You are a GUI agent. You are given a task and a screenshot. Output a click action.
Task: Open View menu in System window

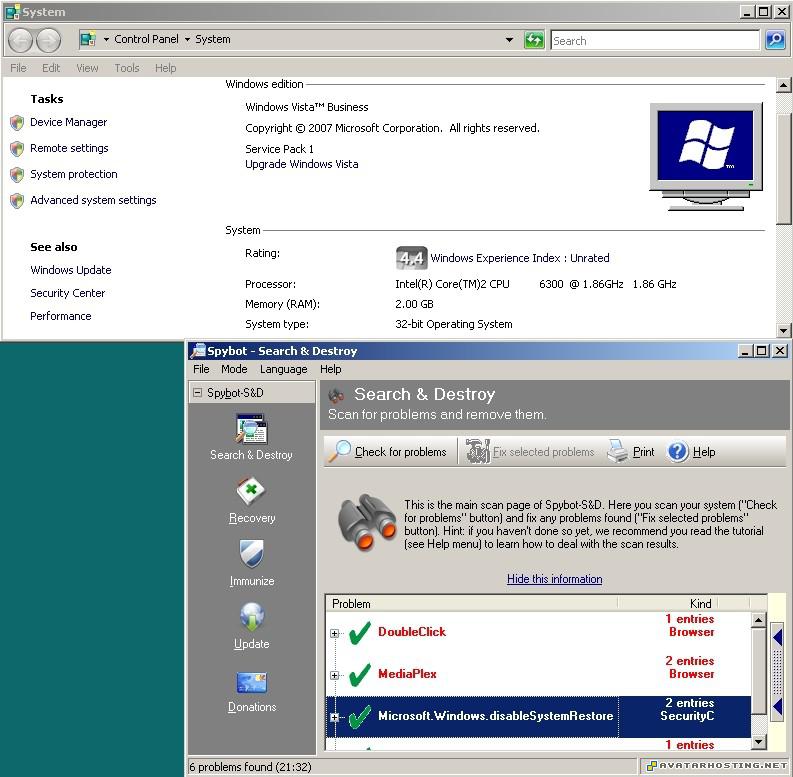(87, 68)
